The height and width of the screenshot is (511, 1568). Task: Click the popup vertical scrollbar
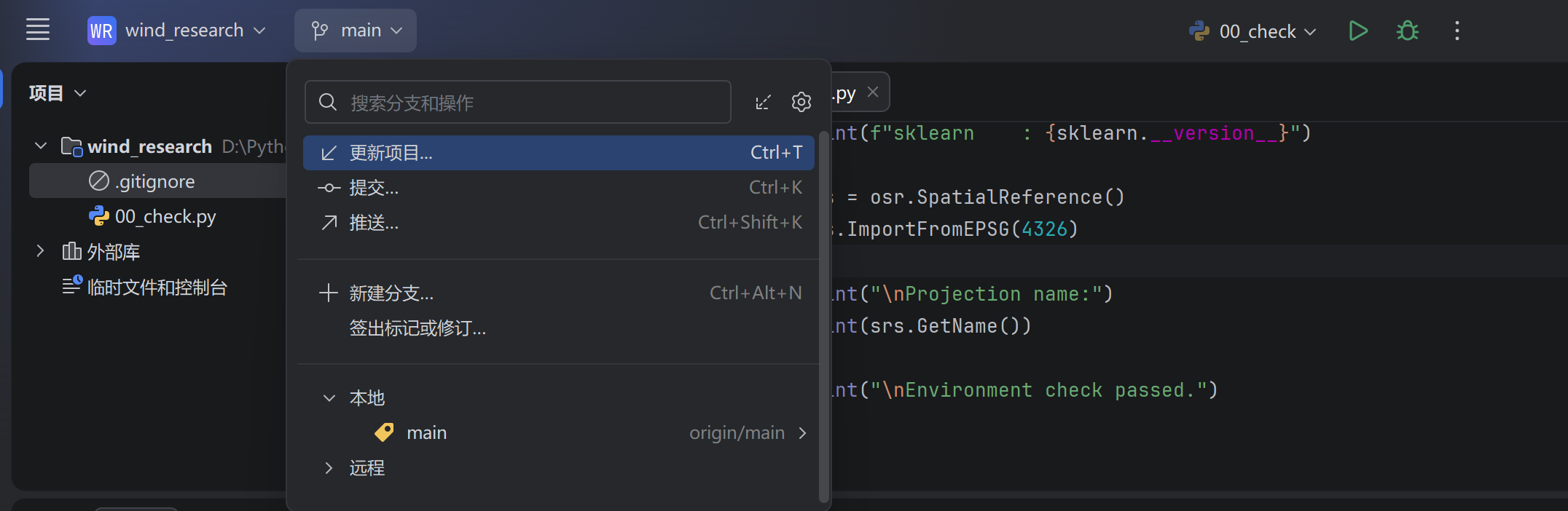[x=824, y=317]
